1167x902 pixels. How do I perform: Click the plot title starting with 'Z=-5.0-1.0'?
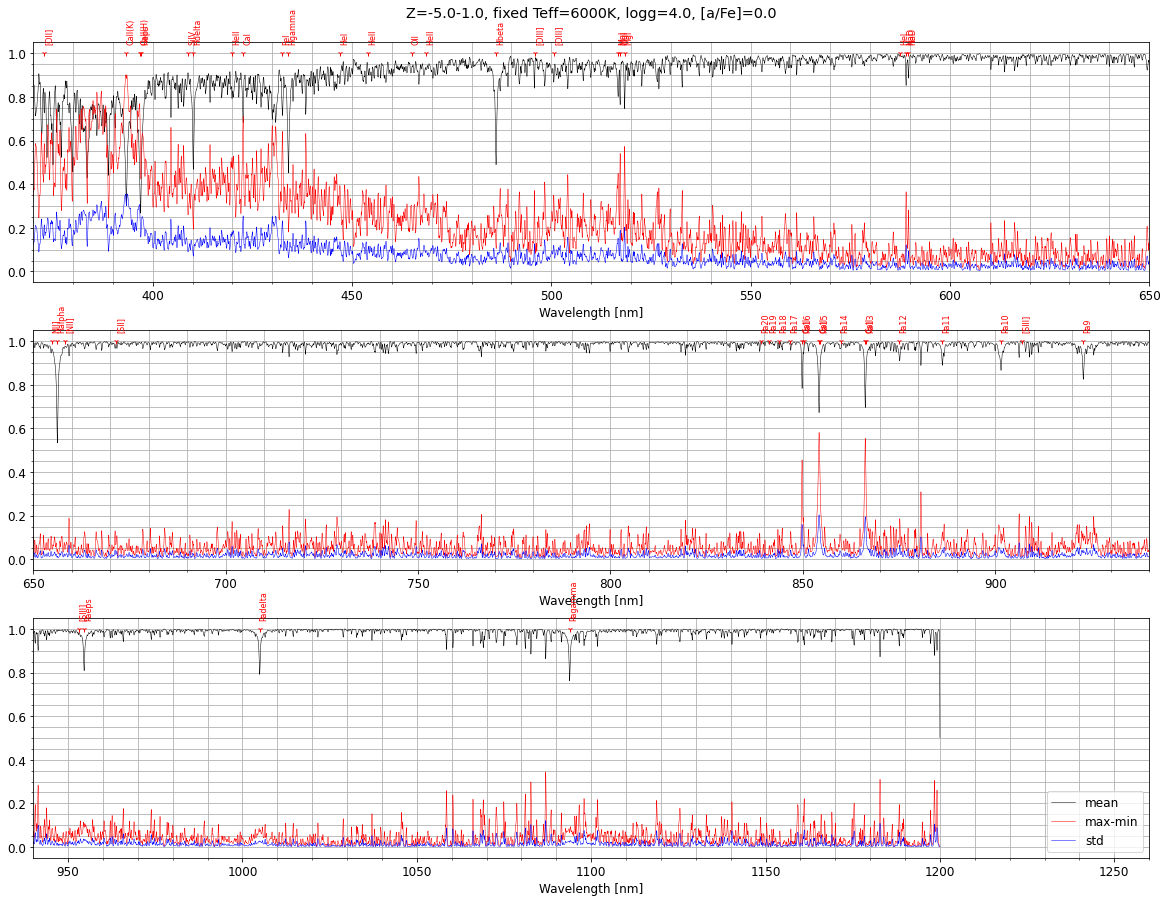(x=590, y=13)
